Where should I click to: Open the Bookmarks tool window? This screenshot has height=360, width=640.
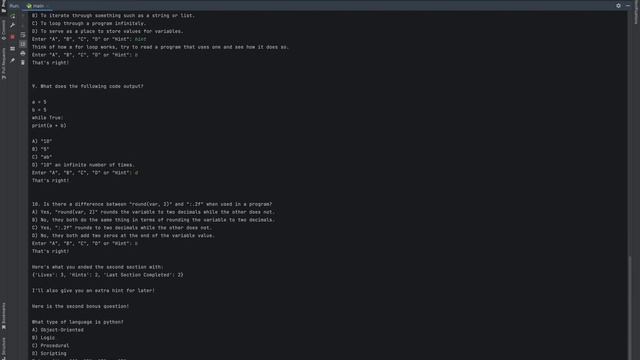tap(4, 316)
